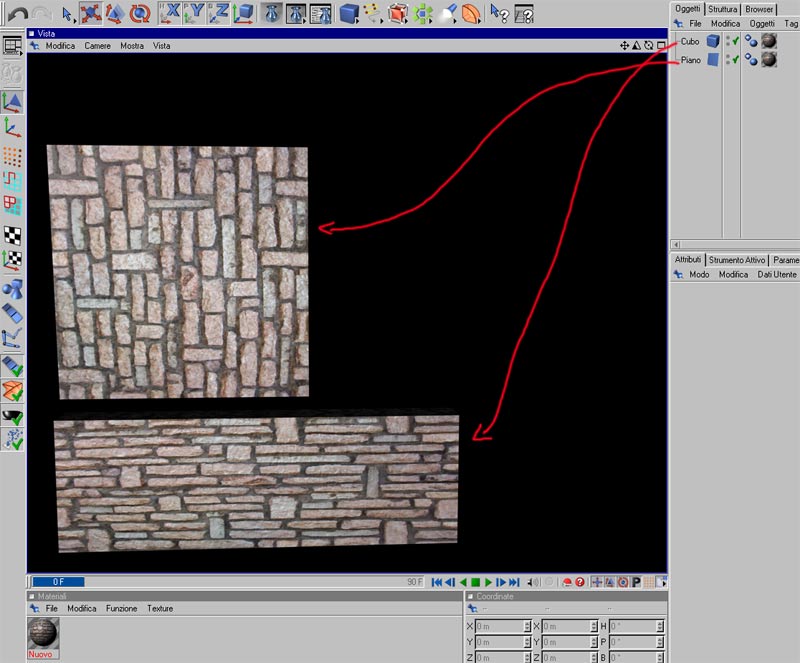Viewport: 800px width, 663px height.
Task: Open the Camere menu
Action: 97,46
